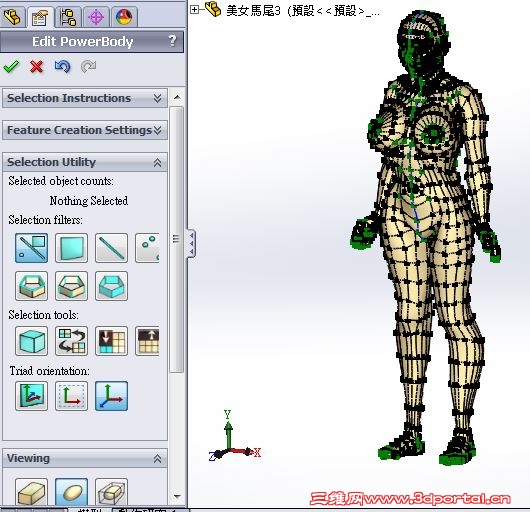The image size is (530, 512).
Task: Click the cube select-all selection tool
Action: (31, 341)
